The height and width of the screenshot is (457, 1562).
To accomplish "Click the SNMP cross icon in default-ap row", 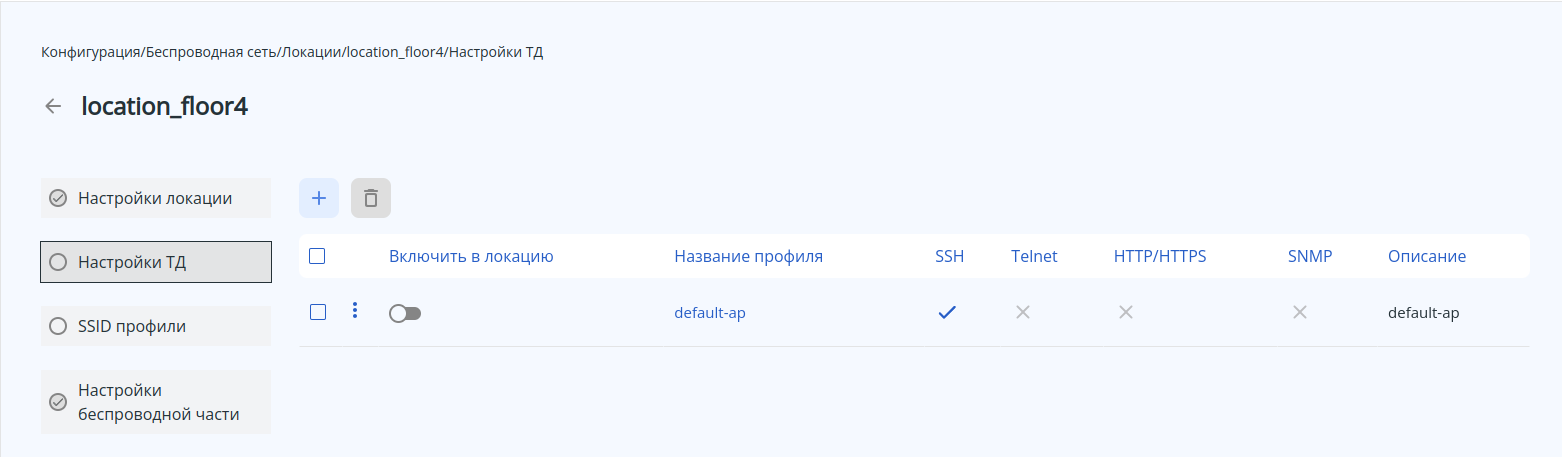I will 1300,312.
